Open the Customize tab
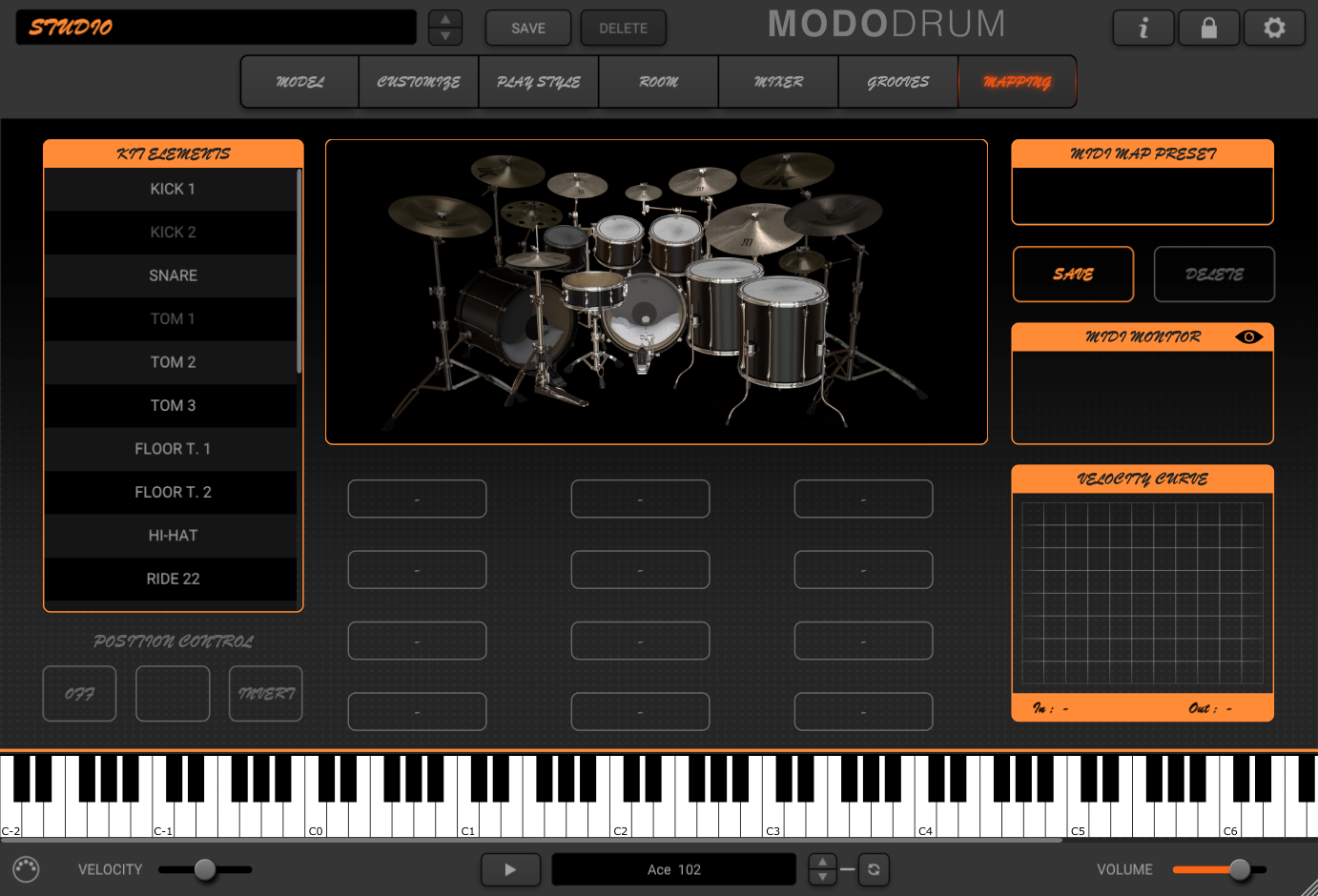The height and width of the screenshot is (896, 1318). point(419,82)
